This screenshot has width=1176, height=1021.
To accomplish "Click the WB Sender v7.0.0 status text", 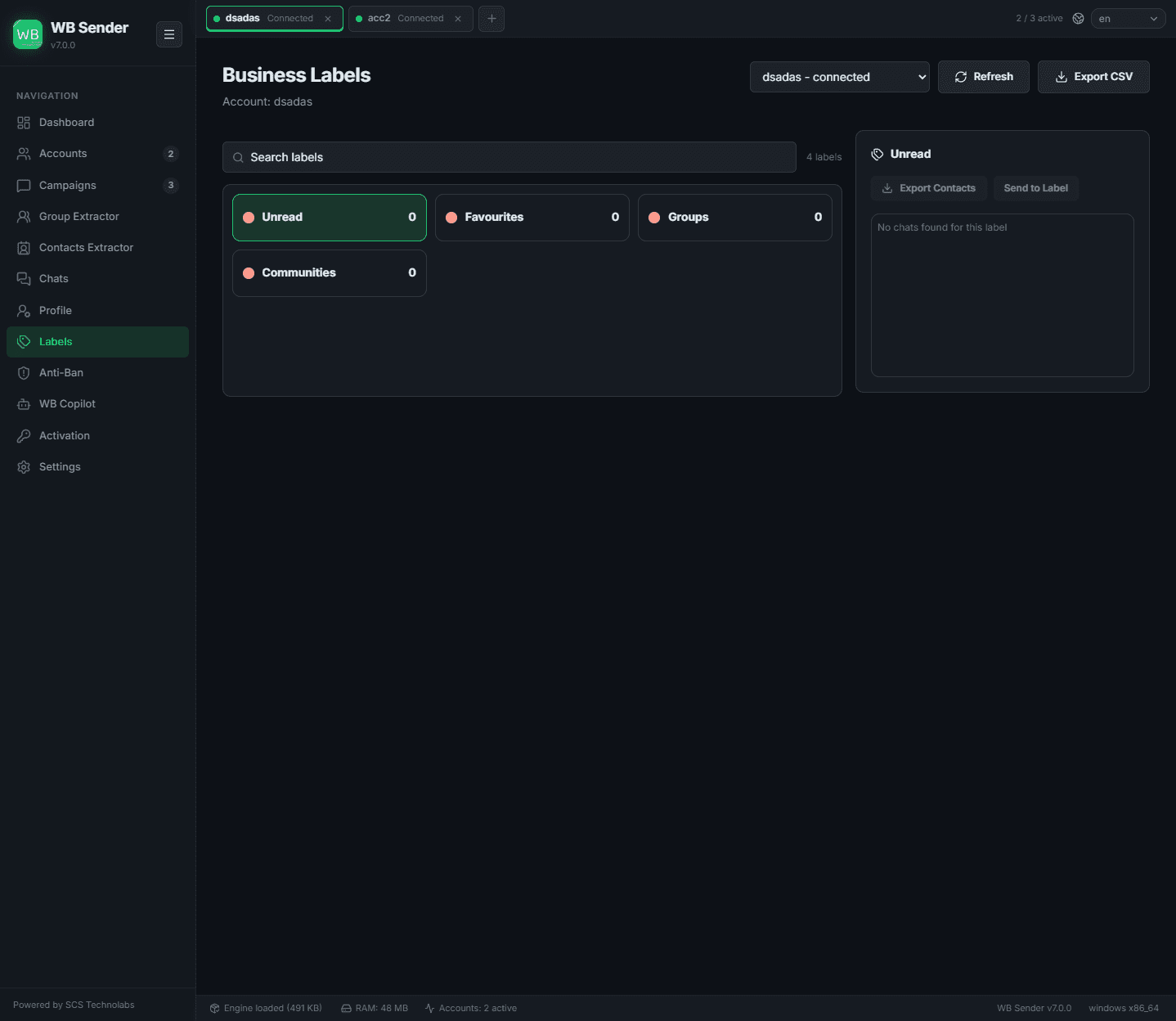I will click(1034, 1008).
